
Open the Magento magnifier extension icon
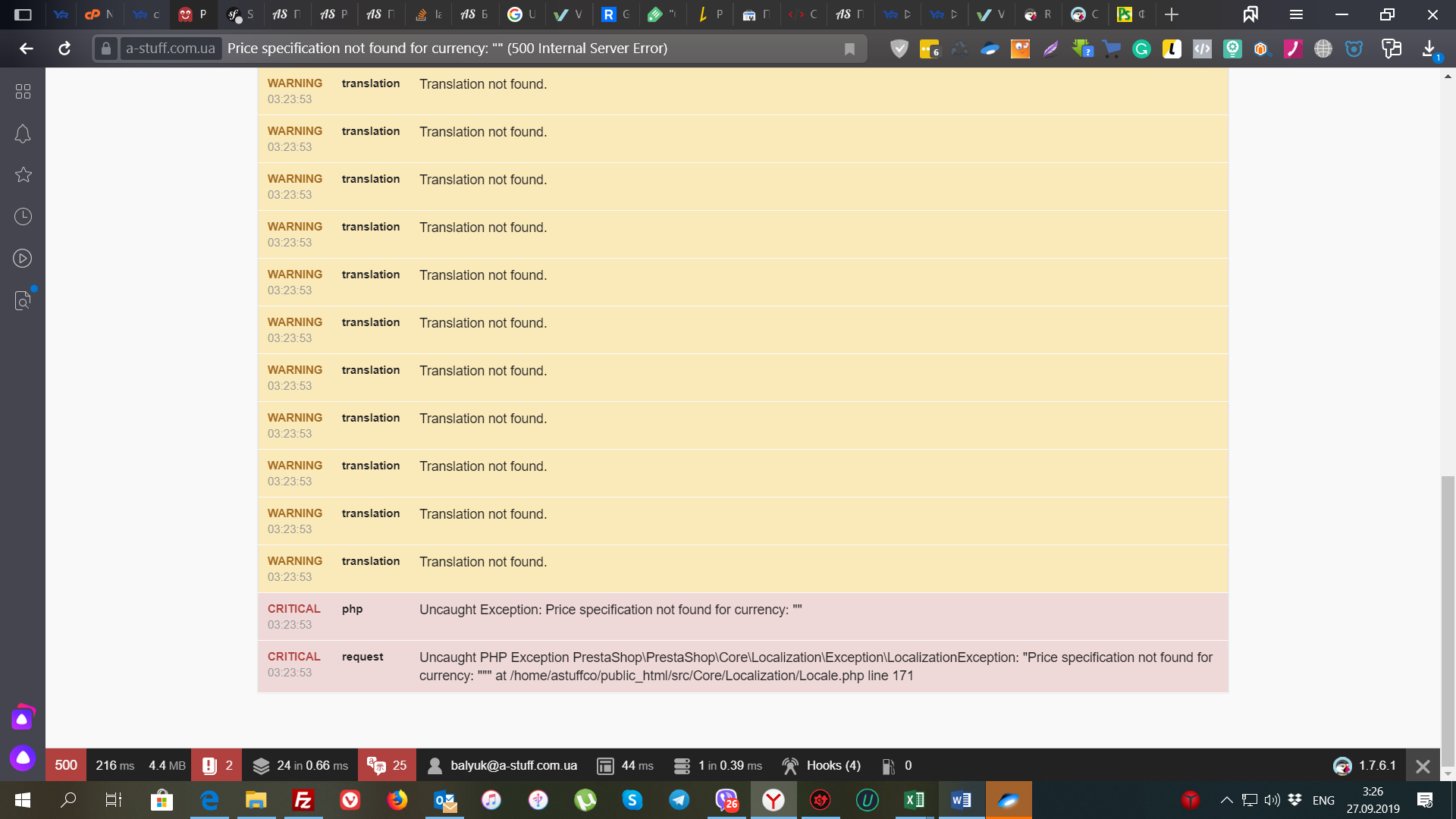[1263, 49]
